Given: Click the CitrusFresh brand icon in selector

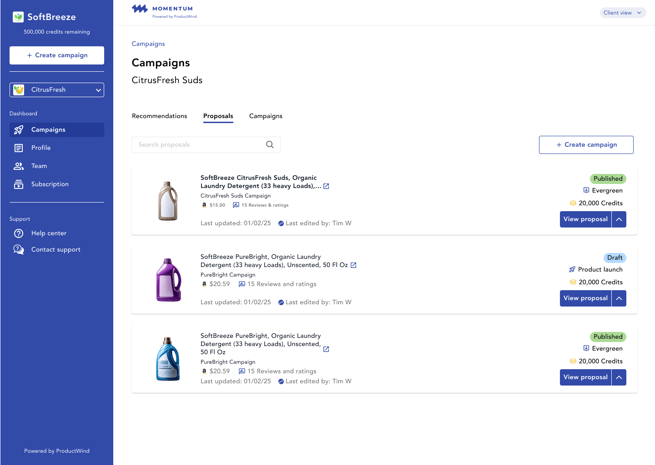Looking at the screenshot, I should click(x=18, y=90).
